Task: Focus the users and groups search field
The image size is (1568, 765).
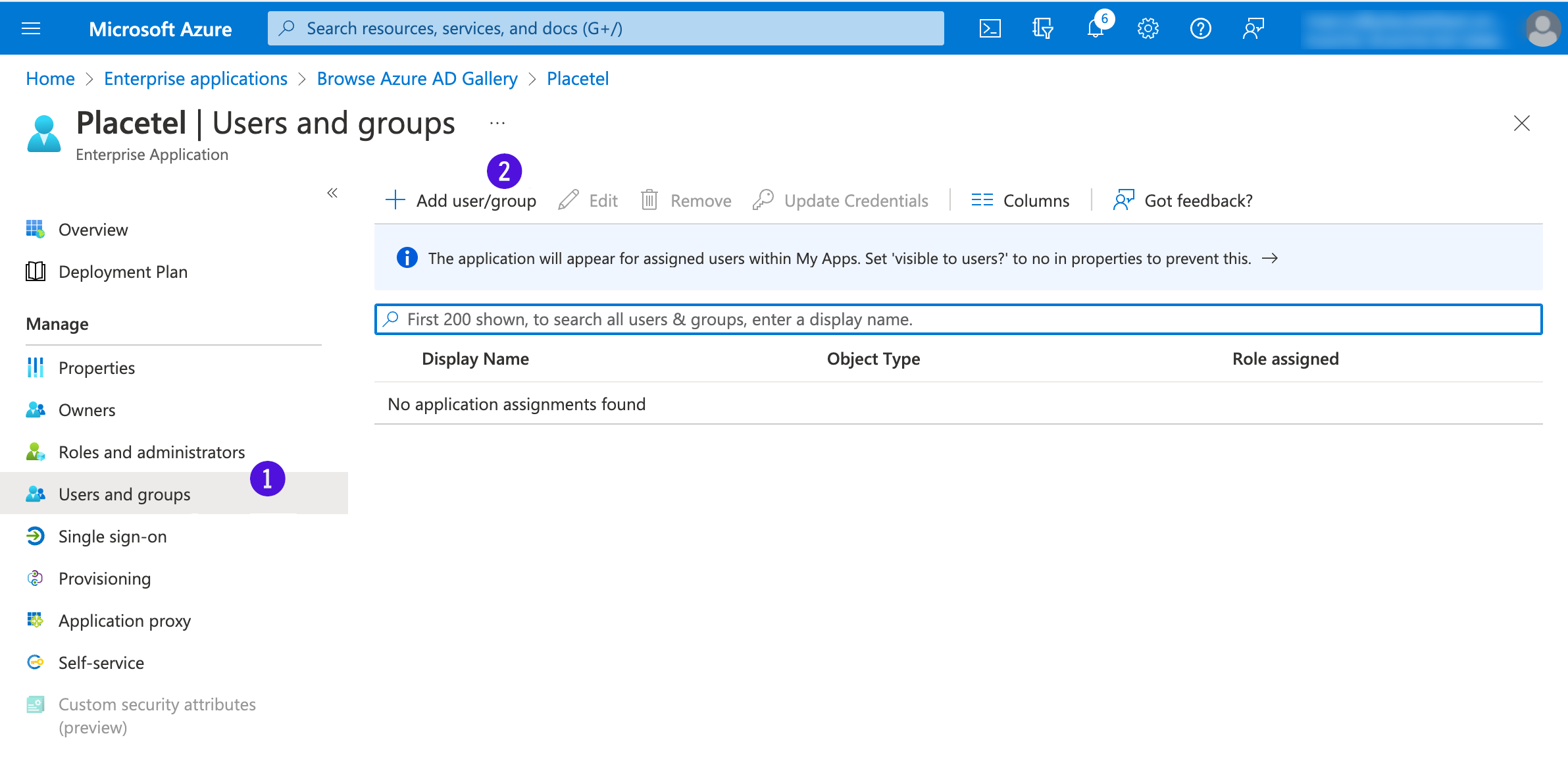Action: [957, 319]
